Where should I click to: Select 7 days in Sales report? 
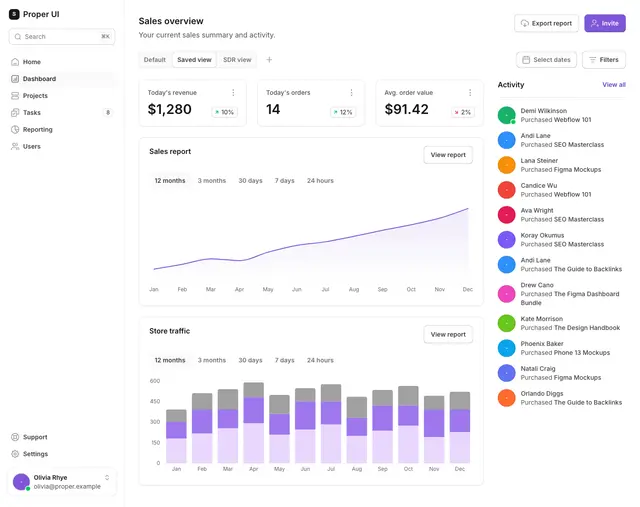pos(284,180)
